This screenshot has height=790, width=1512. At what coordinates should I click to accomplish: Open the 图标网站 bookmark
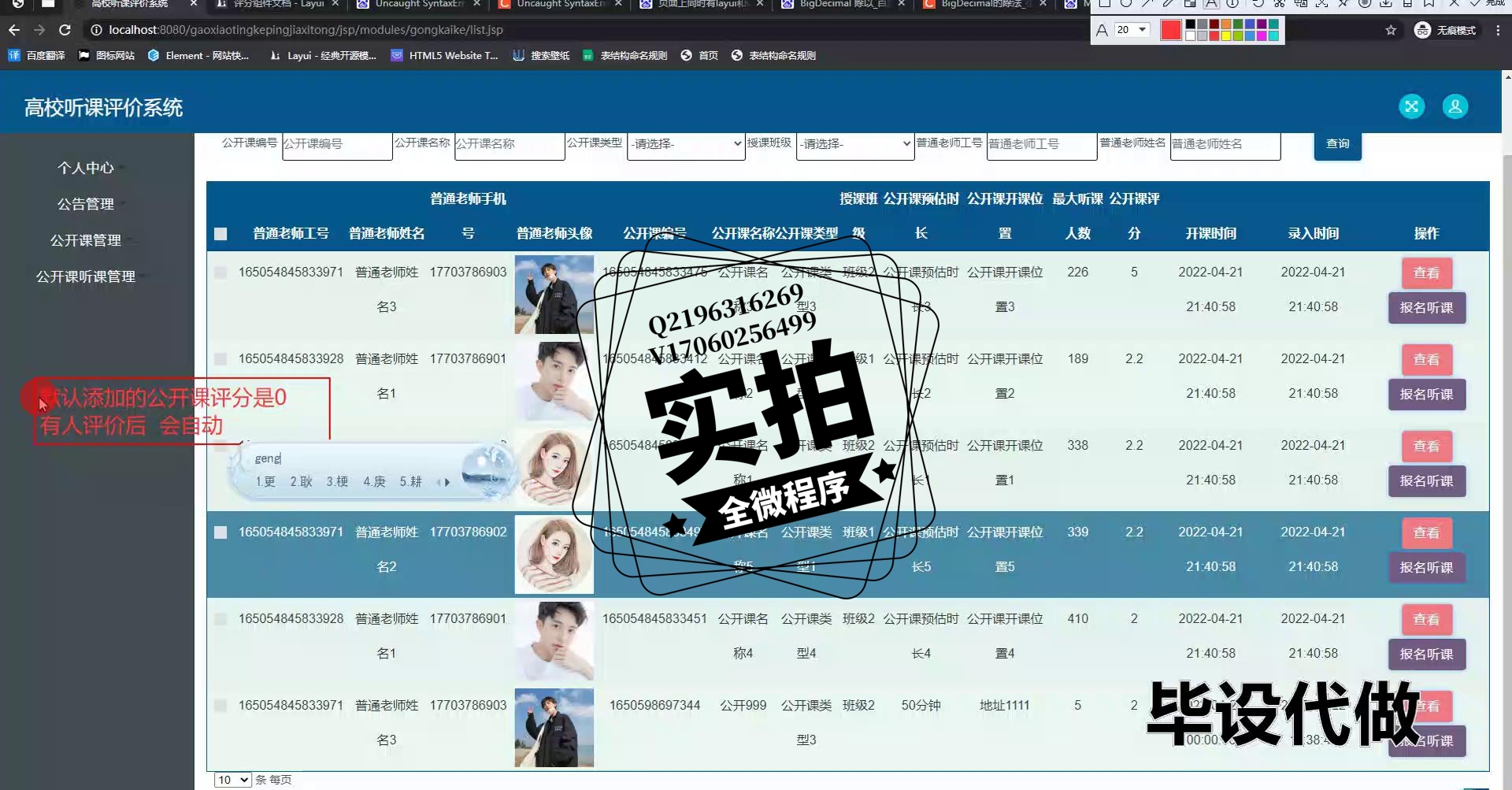coord(107,55)
